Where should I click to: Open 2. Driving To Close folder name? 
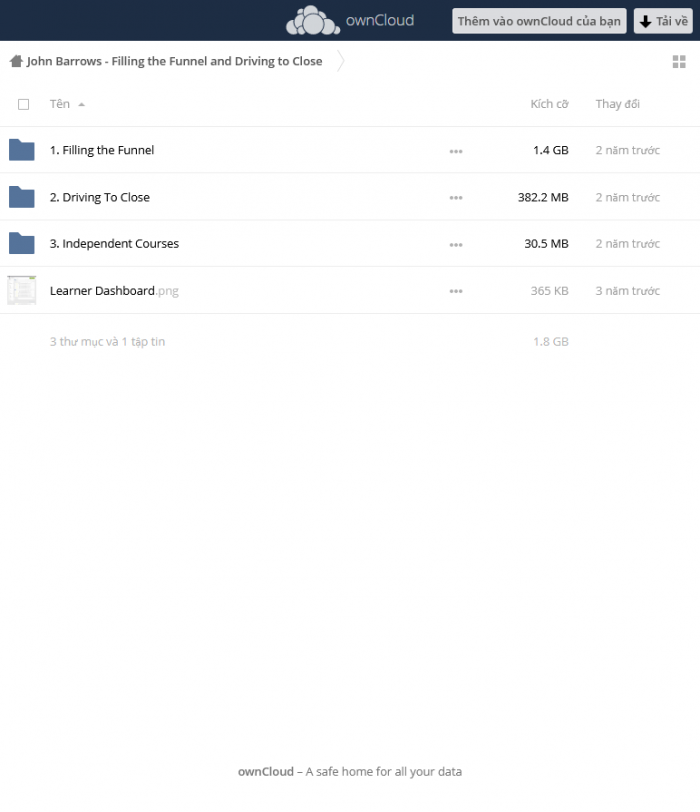click(100, 197)
